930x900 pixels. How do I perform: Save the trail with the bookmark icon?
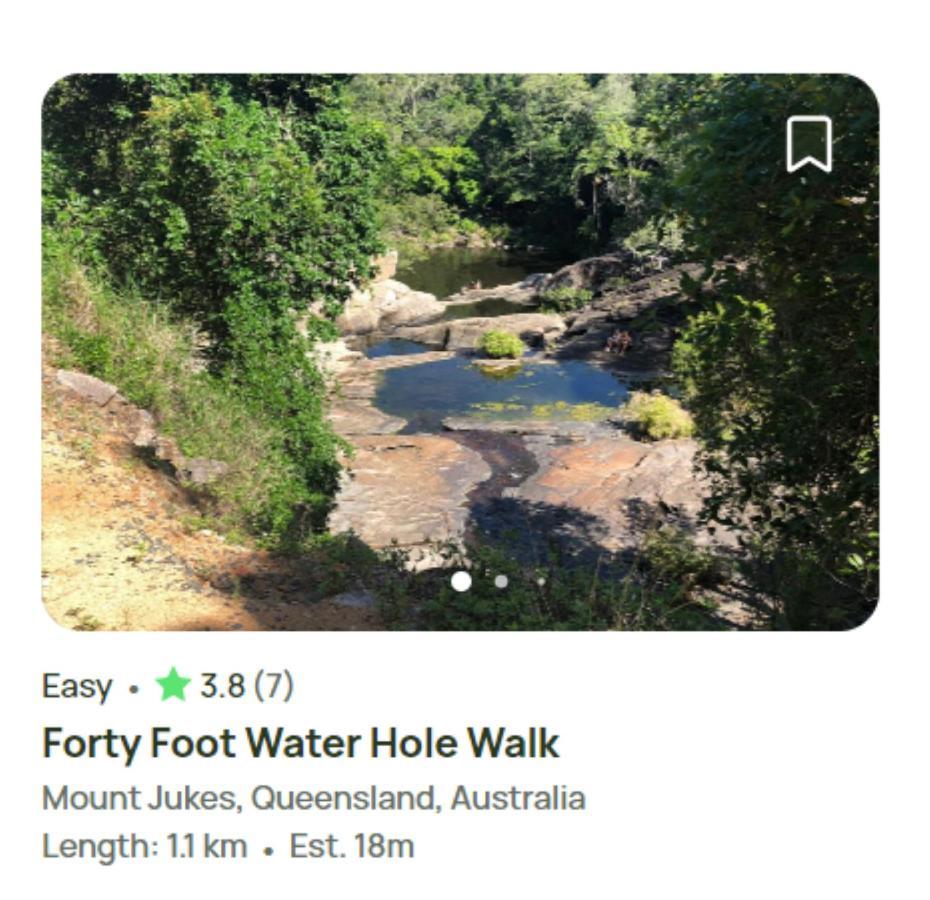[809, 144]
